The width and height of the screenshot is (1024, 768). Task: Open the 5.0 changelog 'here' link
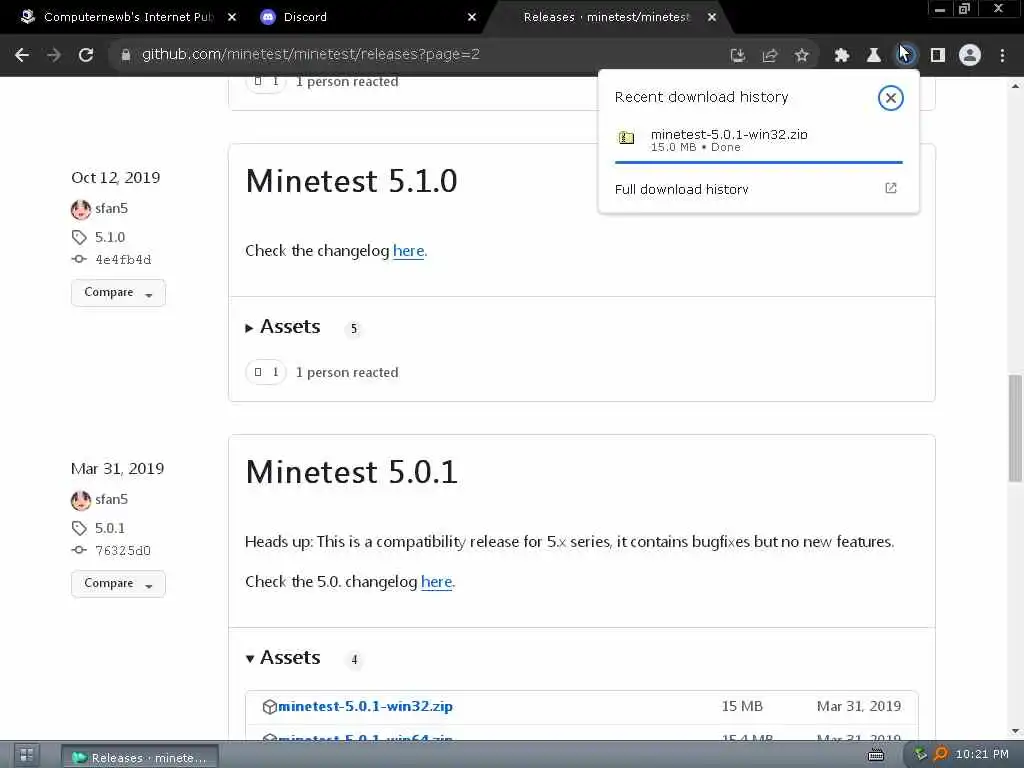[436, 582]
